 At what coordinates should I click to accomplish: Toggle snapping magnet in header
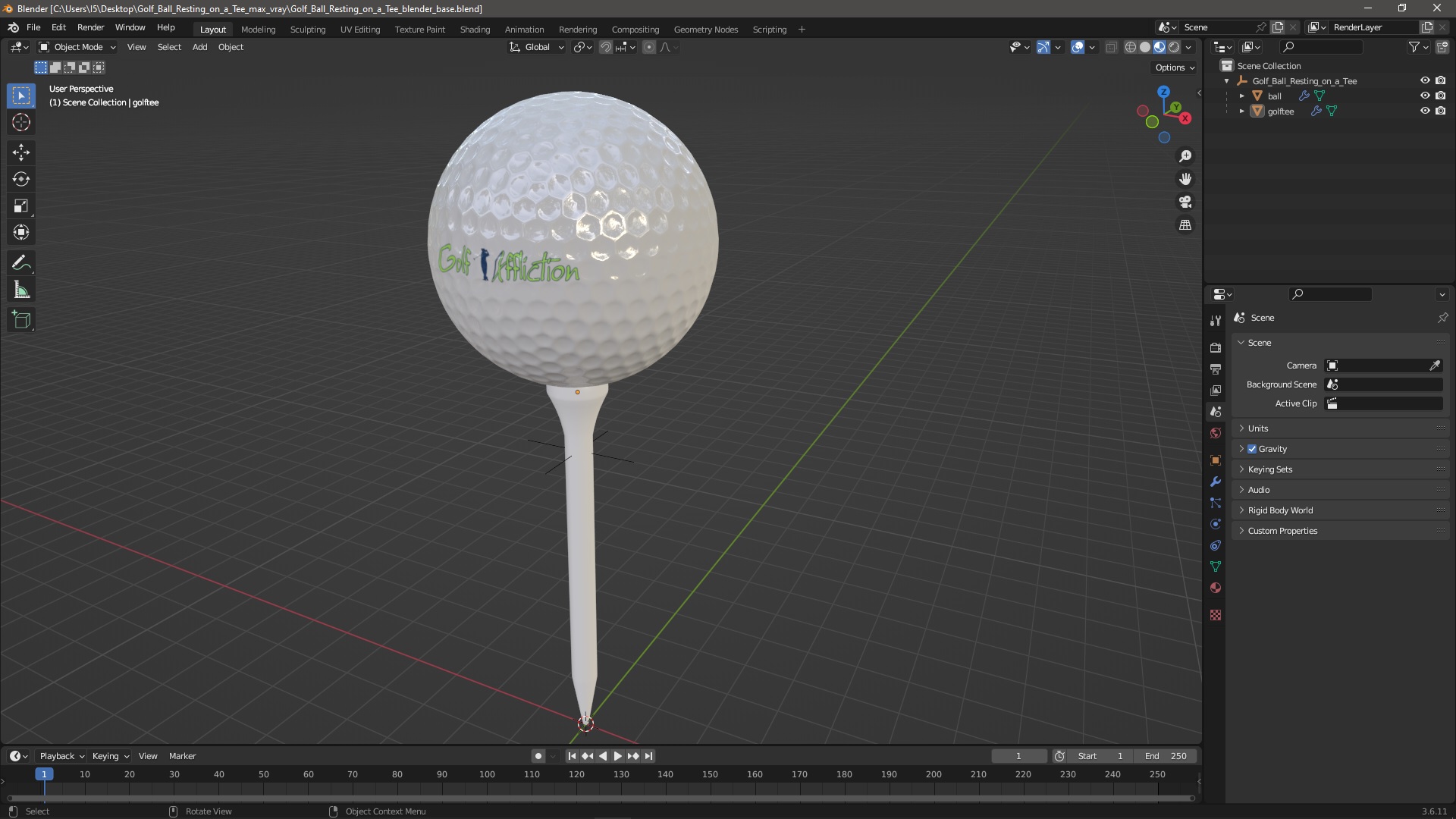coord(606,47)
